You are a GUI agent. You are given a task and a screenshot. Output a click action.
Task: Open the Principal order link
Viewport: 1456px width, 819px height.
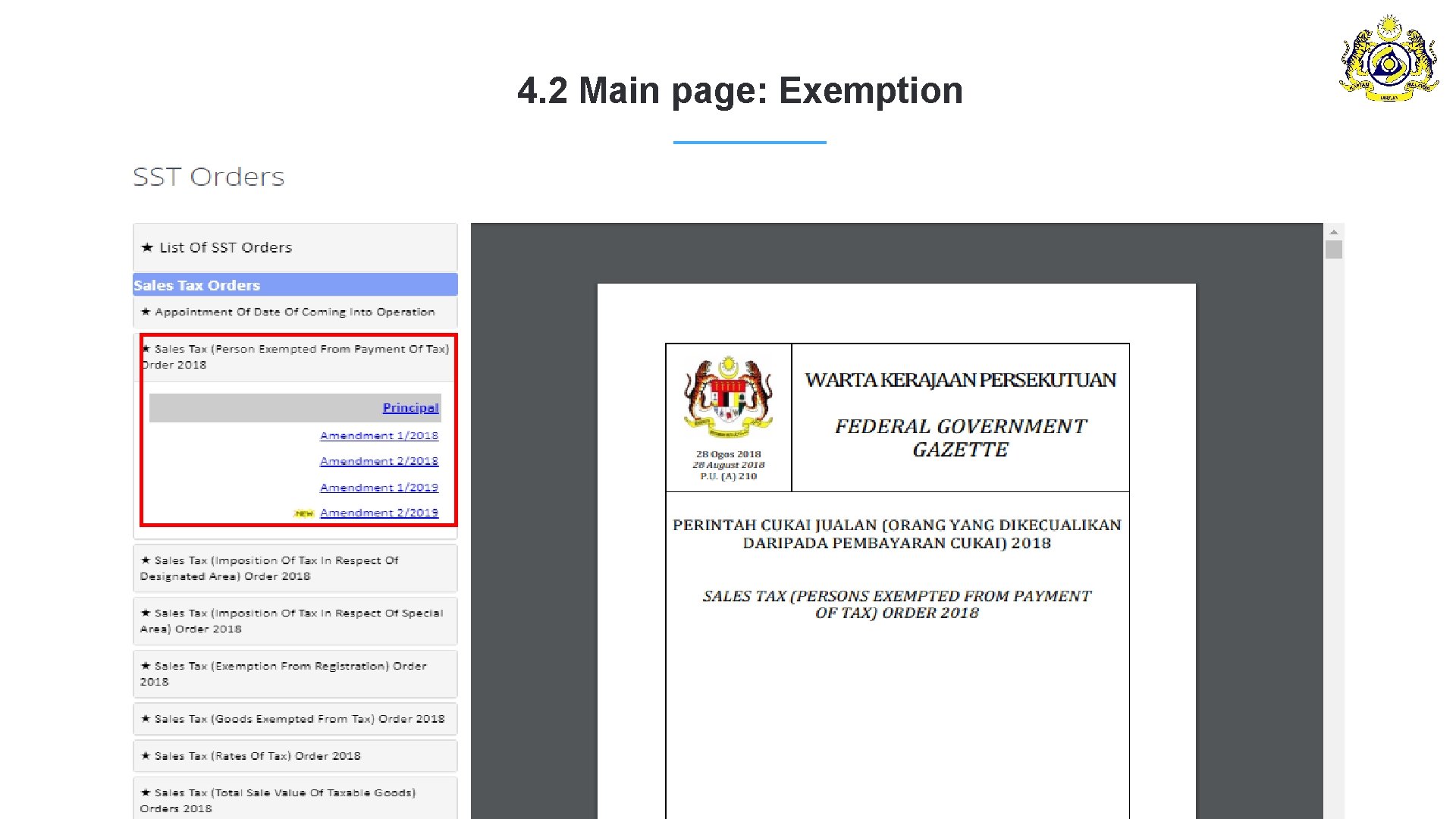tap(410, 408)
